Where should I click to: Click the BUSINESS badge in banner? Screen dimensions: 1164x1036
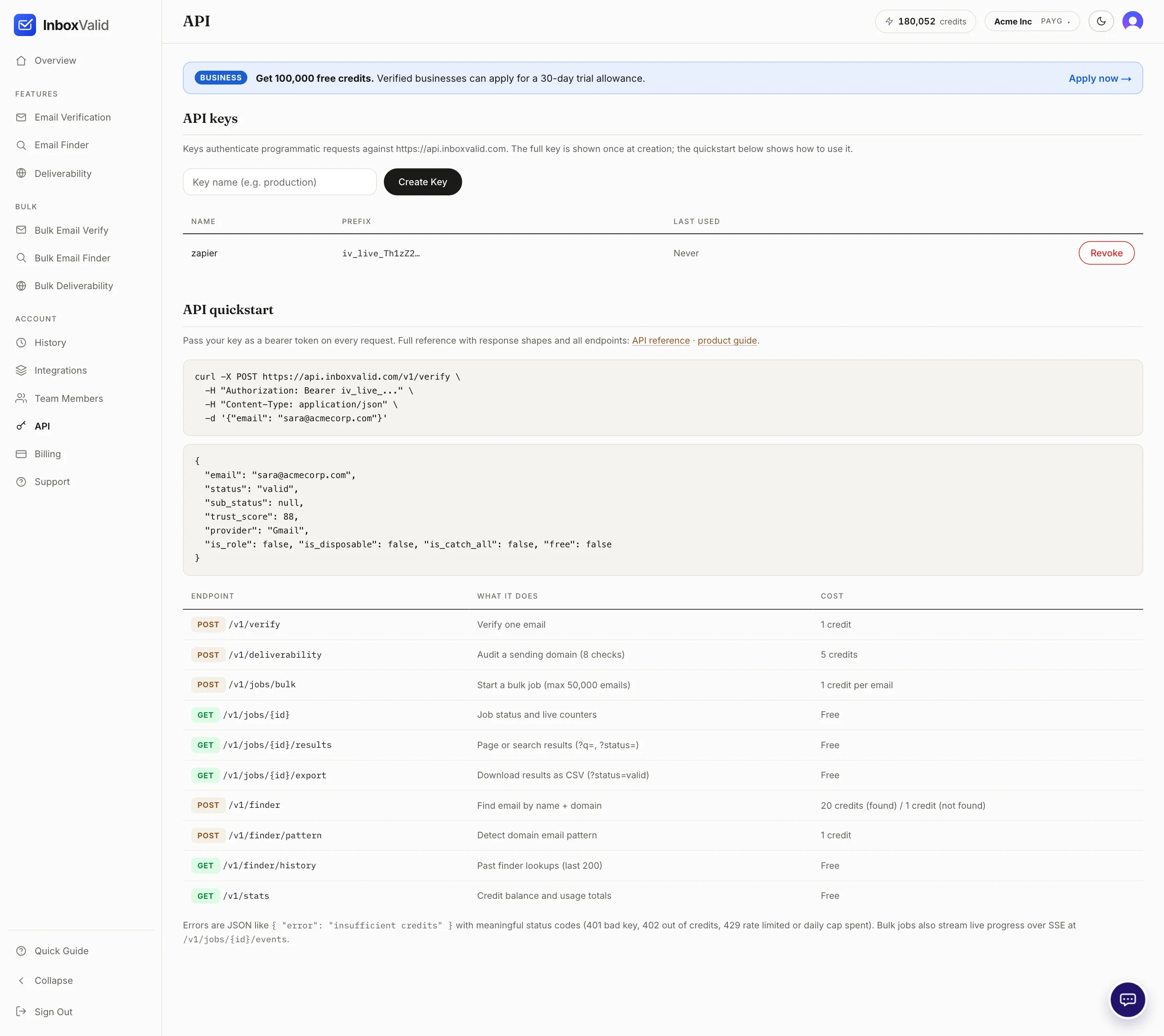221,78
